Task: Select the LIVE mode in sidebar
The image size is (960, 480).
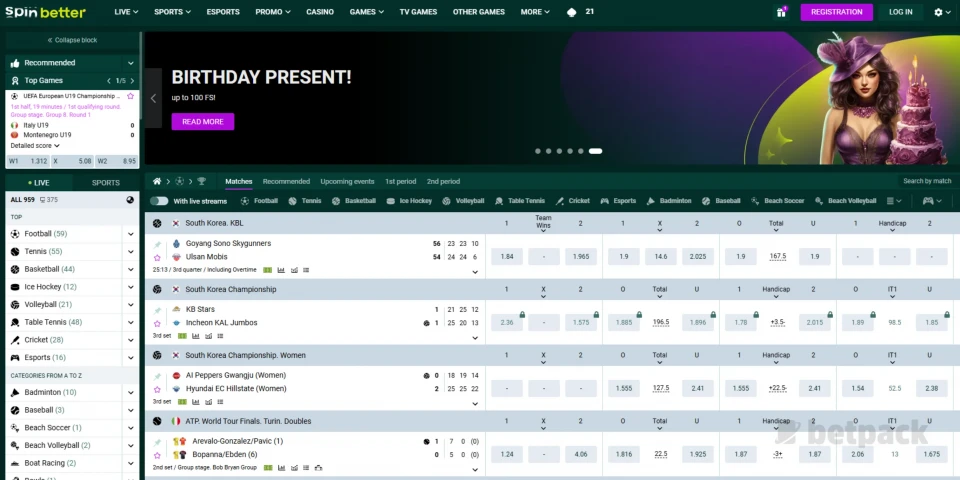Action: coord(39,183)
